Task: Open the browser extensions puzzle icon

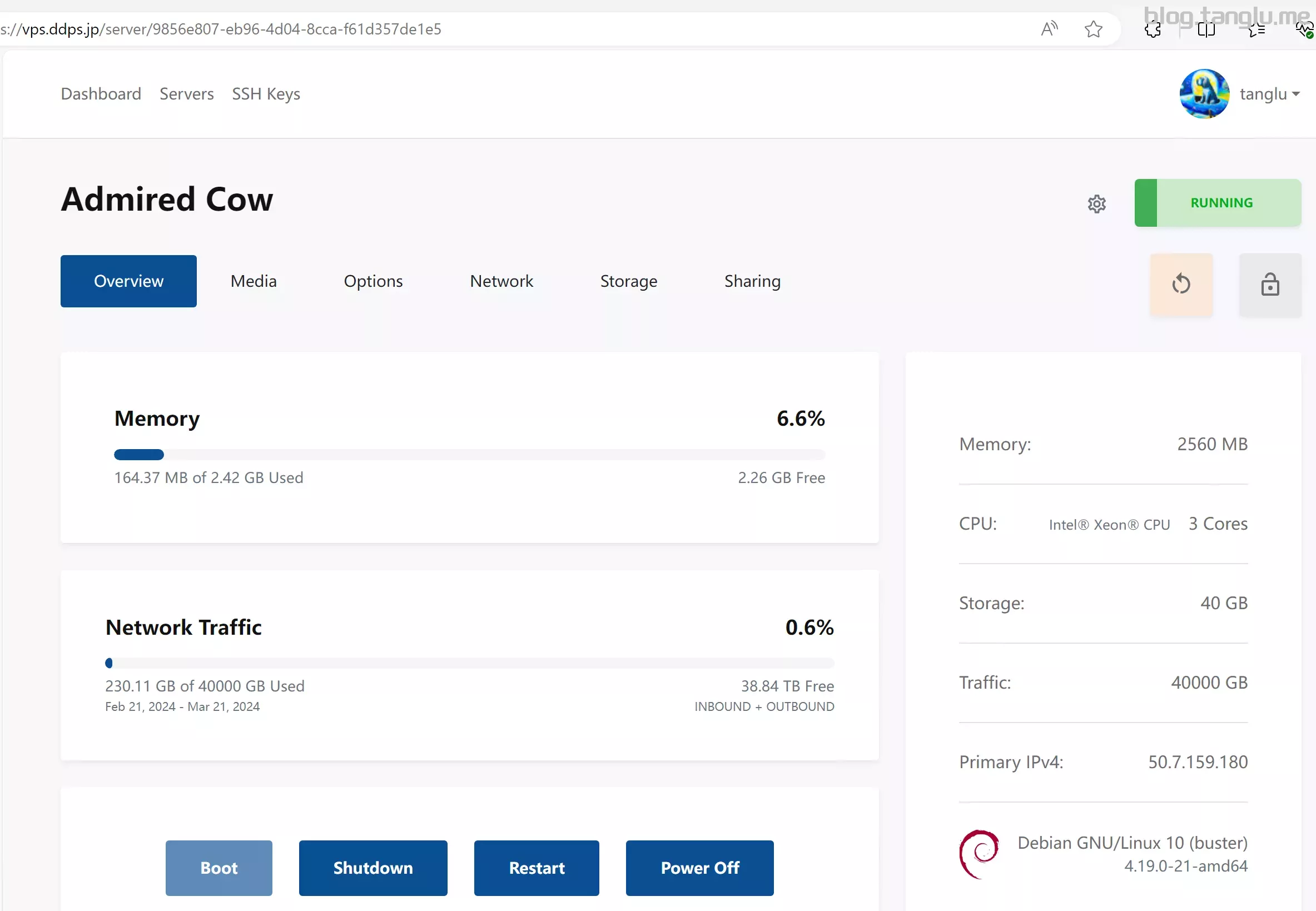Action: (1153, 29)
